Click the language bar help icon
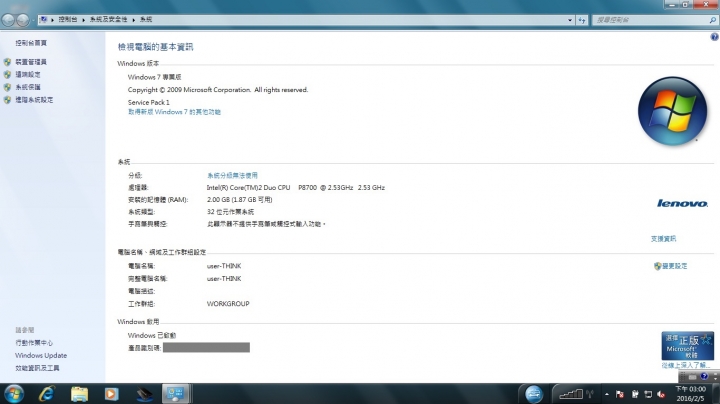Image resolution: width=720 pixels, height=404 pixels. (x=705, y=377)
